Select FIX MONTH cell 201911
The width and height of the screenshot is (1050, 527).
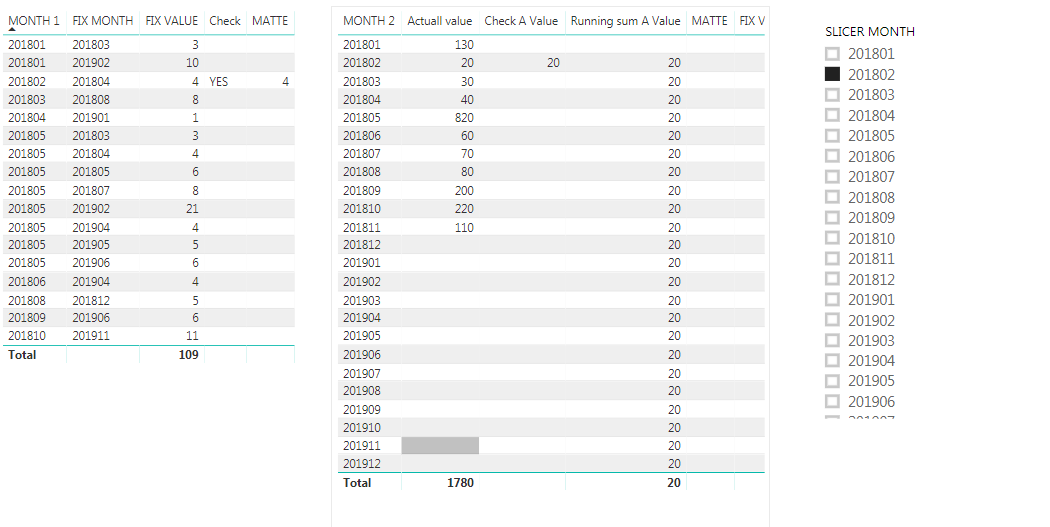(91, 335)
